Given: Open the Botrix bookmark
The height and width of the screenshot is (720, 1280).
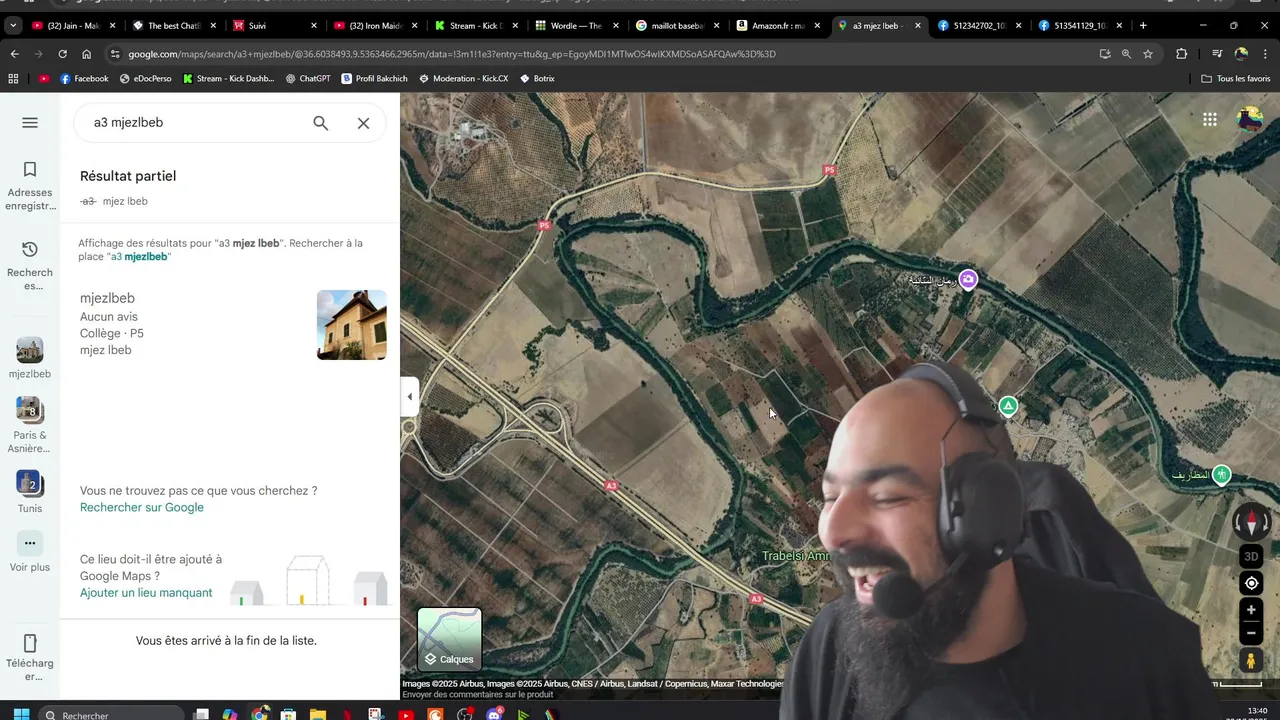Looking at the screenshot, I should [x=537, y=78].
